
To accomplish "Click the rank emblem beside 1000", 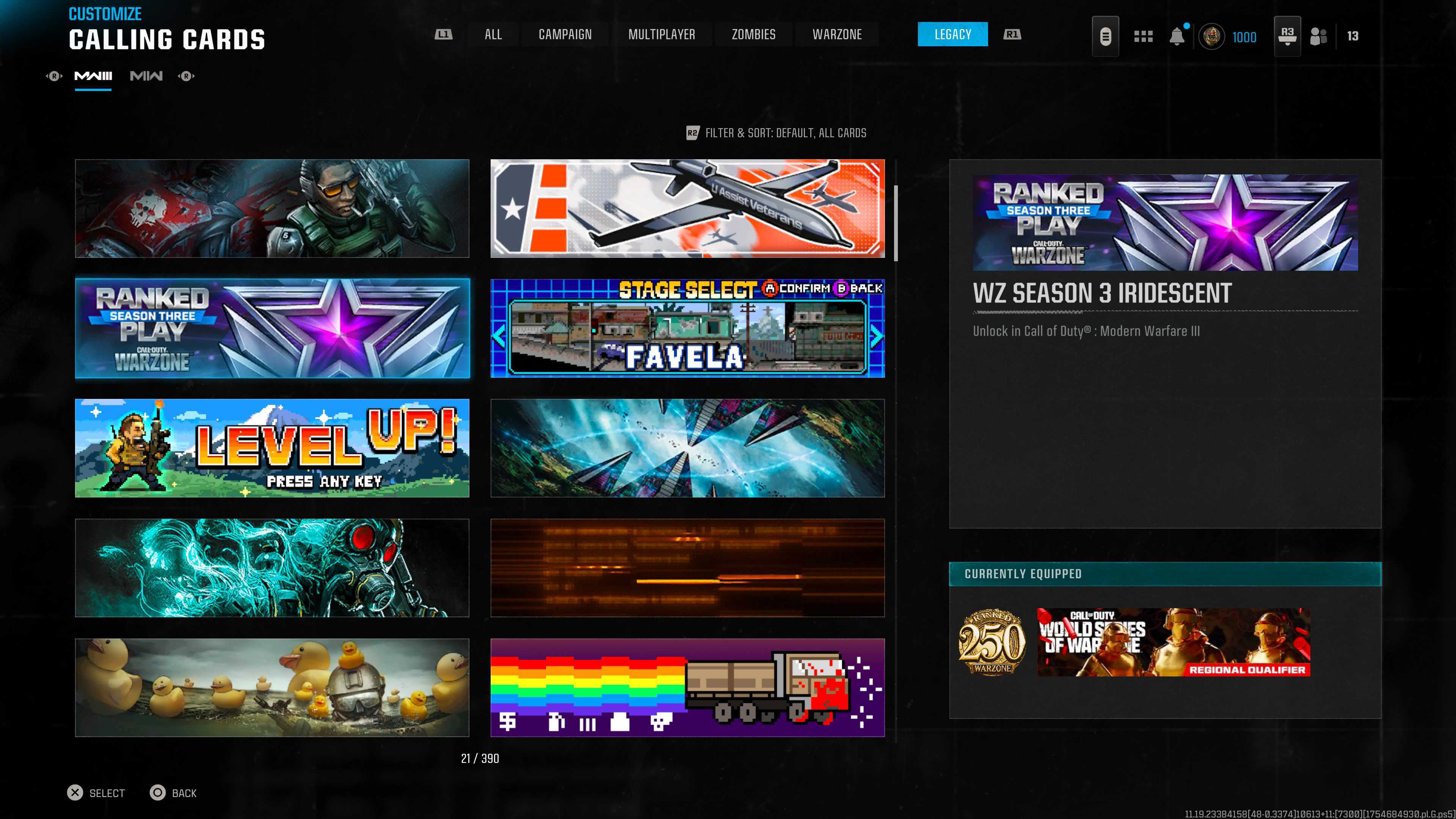I will 1211,37.
